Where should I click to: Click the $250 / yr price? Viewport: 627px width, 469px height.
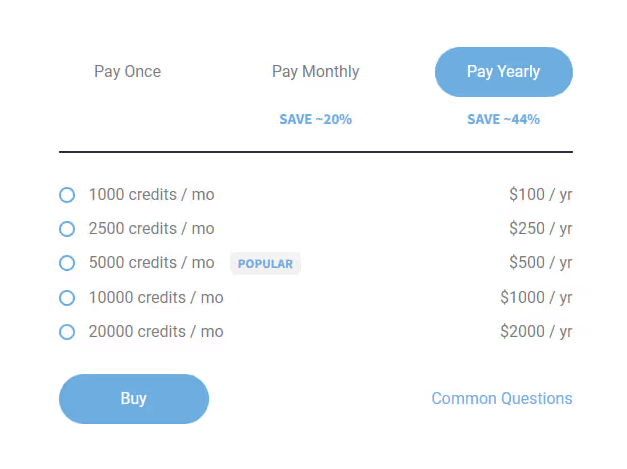[x=540, y=229]
